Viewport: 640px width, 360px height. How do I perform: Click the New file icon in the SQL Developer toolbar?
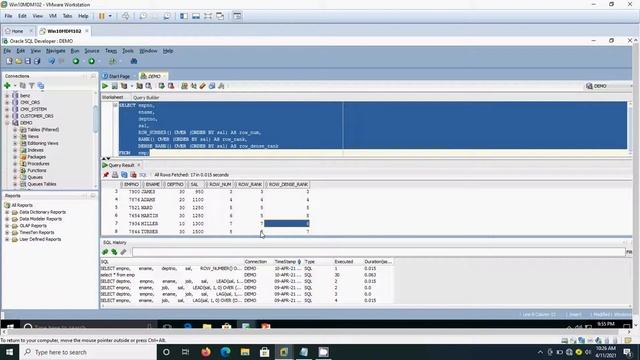click(x=9, y=61)
